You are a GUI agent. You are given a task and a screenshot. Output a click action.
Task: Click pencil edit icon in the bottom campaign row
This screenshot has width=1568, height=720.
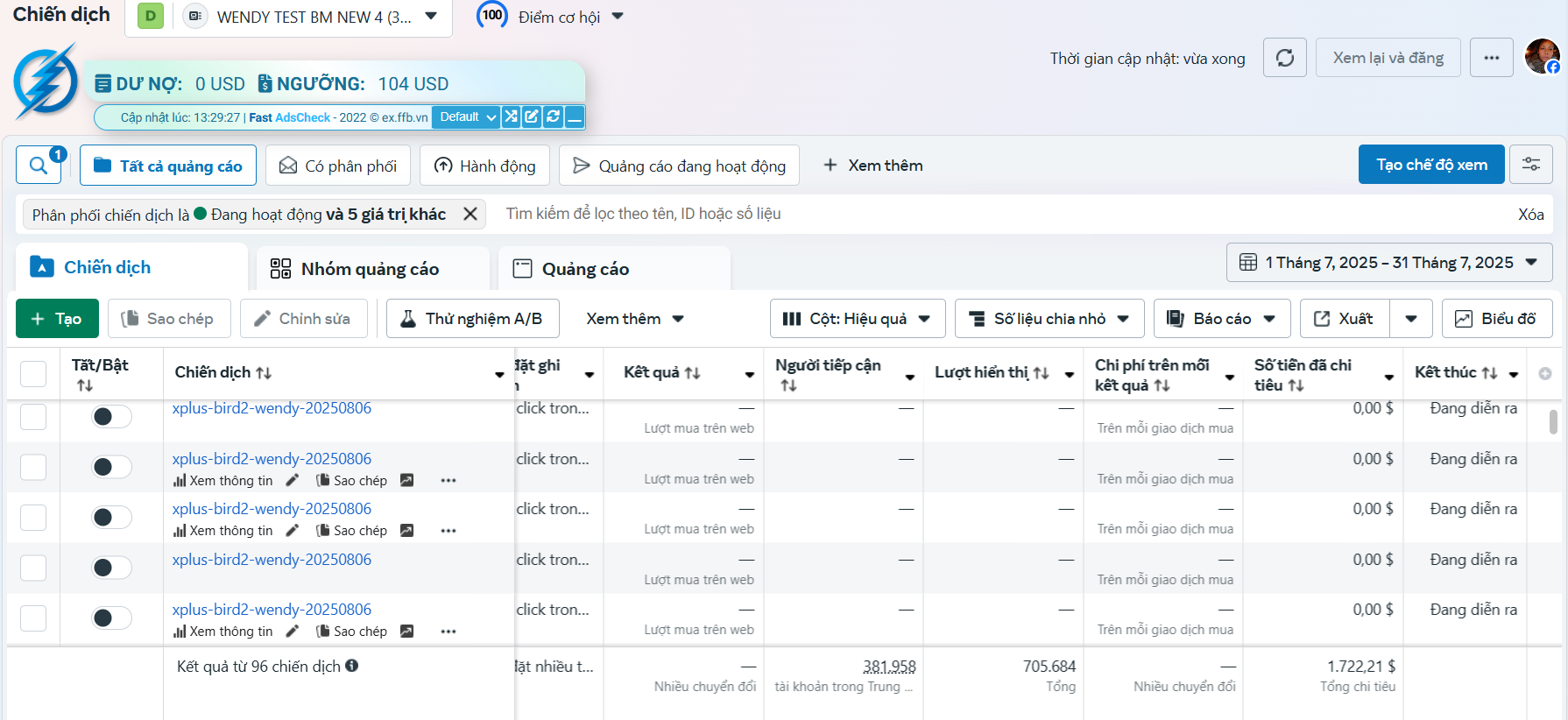293,631
